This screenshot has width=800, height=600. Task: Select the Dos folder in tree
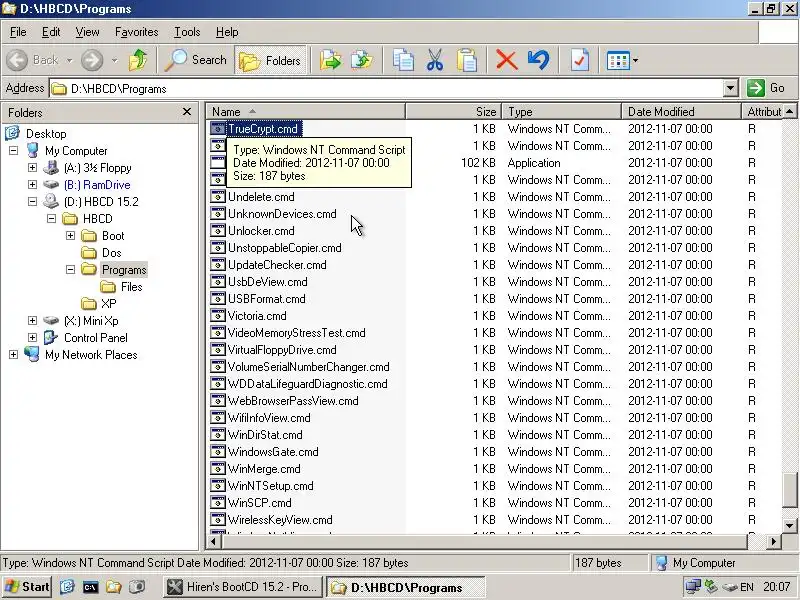pos(111,253)
